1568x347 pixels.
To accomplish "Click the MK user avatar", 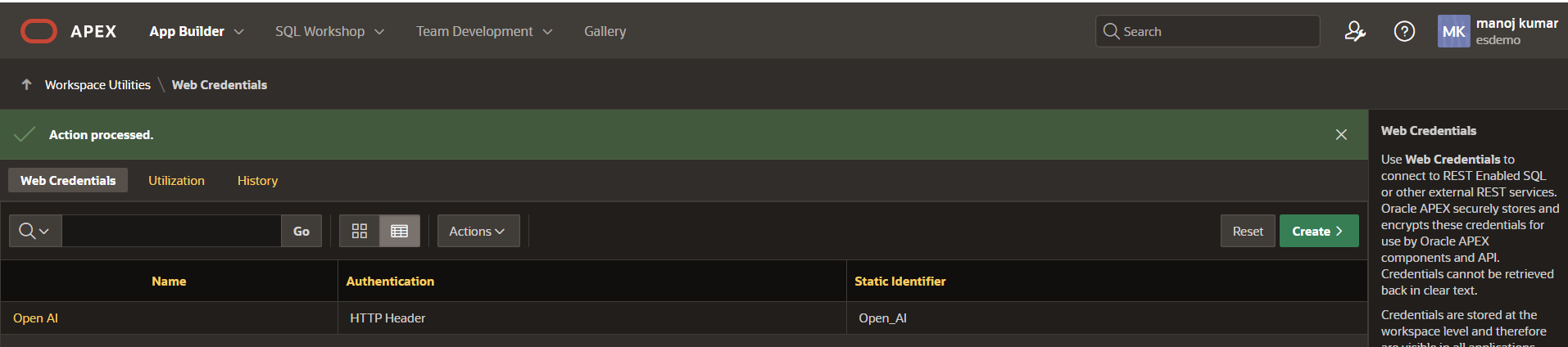I will [1453, 32].
